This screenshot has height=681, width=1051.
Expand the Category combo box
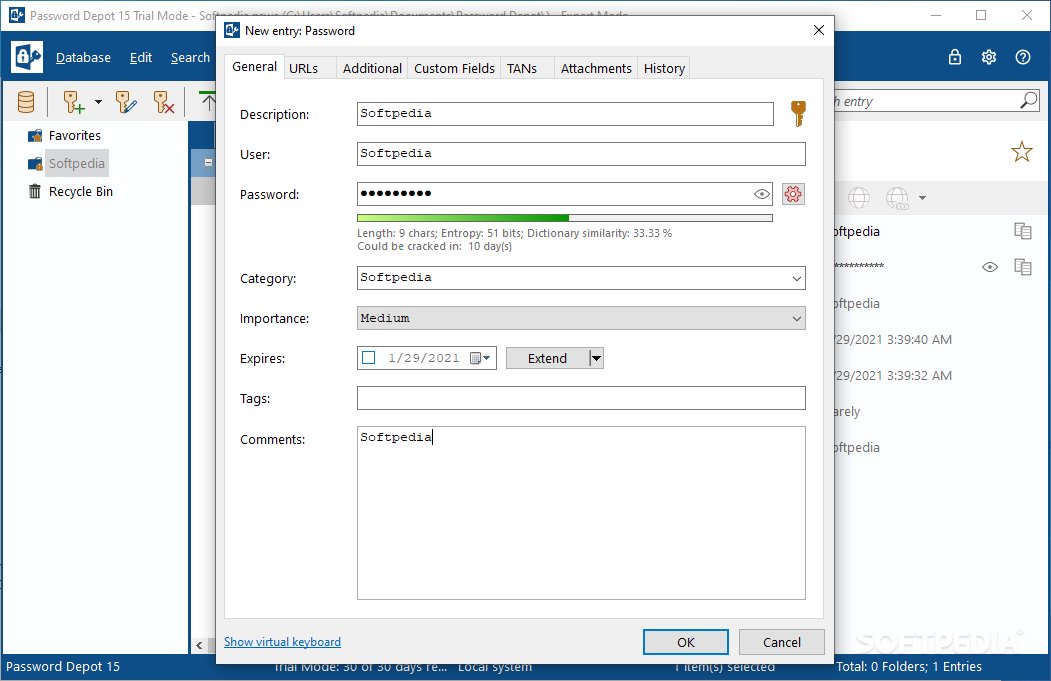click(796, 278)
